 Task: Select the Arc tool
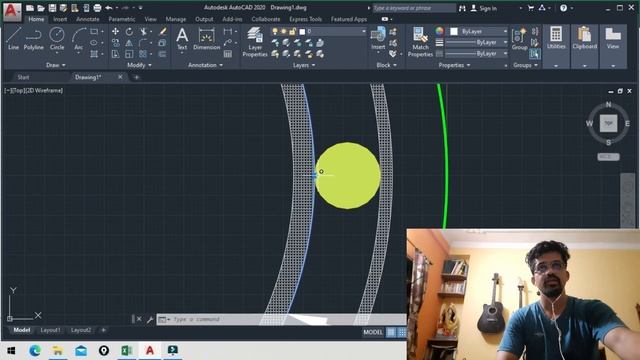click(78, 39)
